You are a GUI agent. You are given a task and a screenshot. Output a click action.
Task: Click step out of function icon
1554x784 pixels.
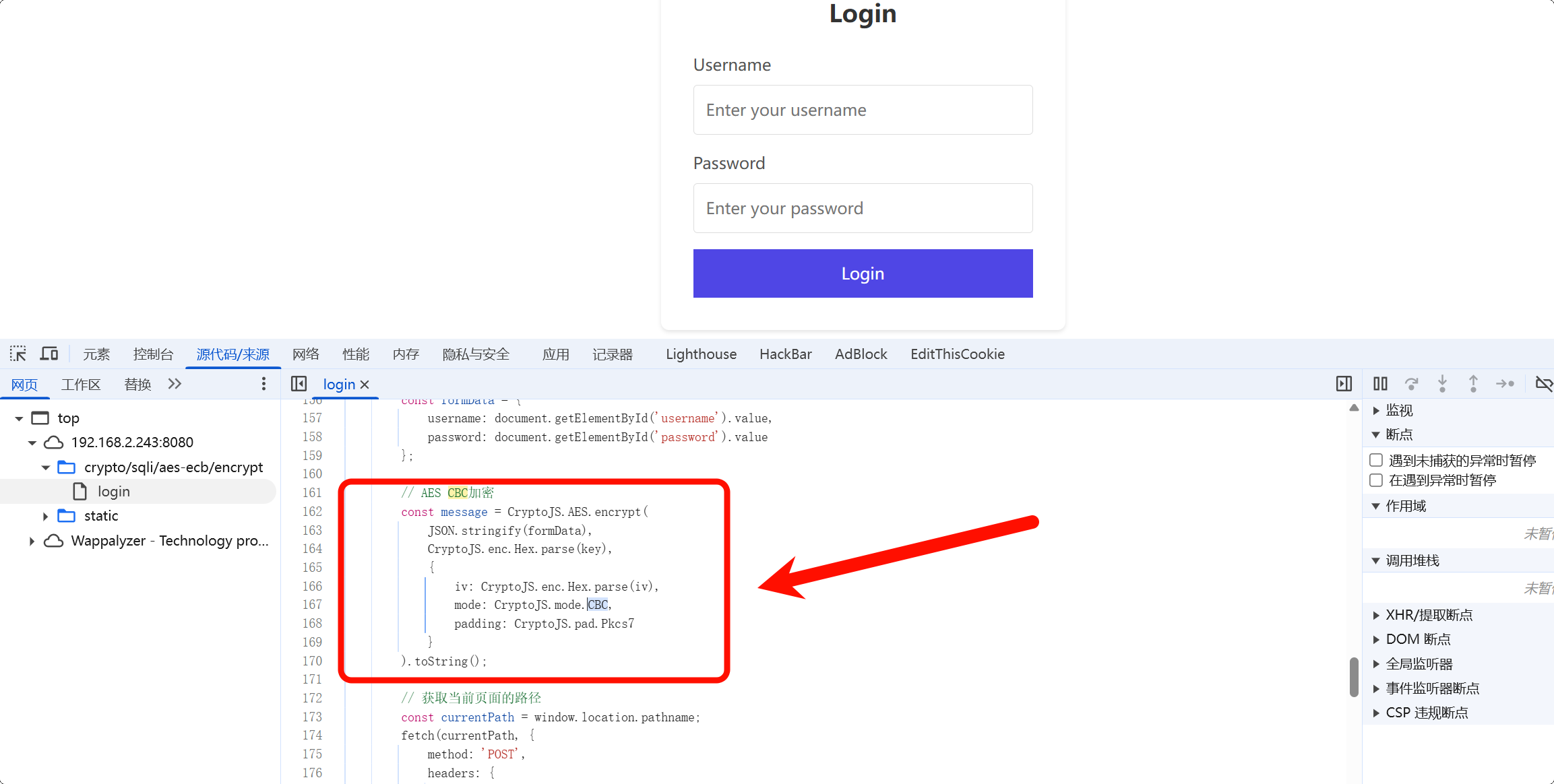click(x=1473, y=384)
